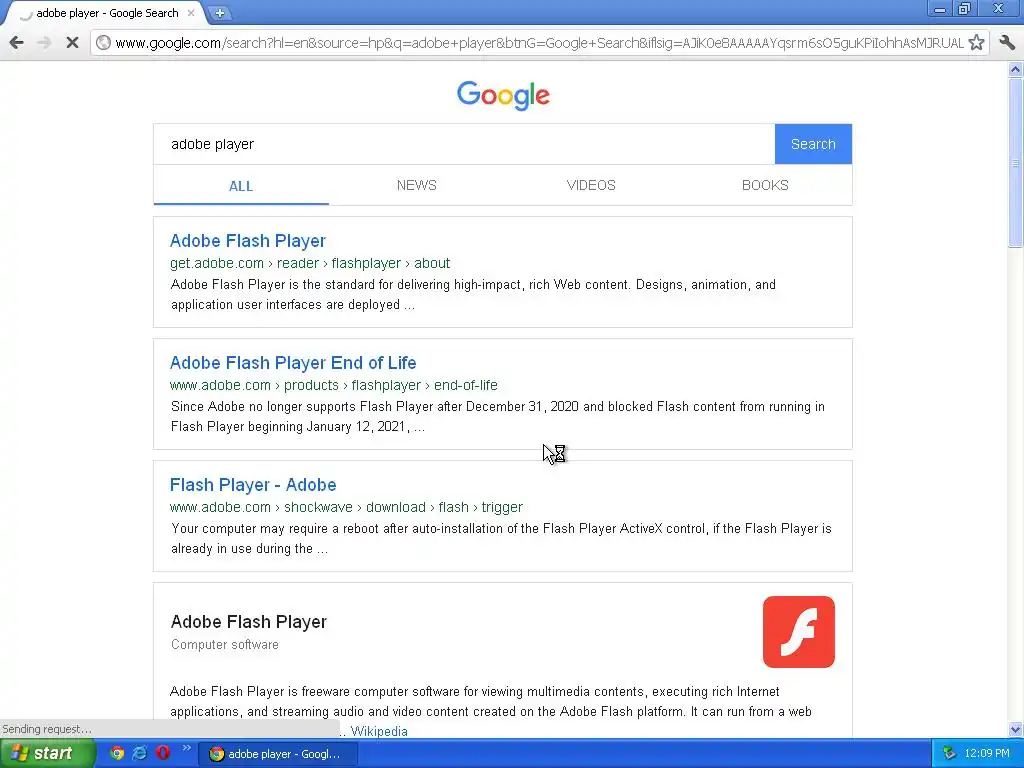Switch to the NEWS tab
This screenshot has height=768, width=1024.
point(417,185)
